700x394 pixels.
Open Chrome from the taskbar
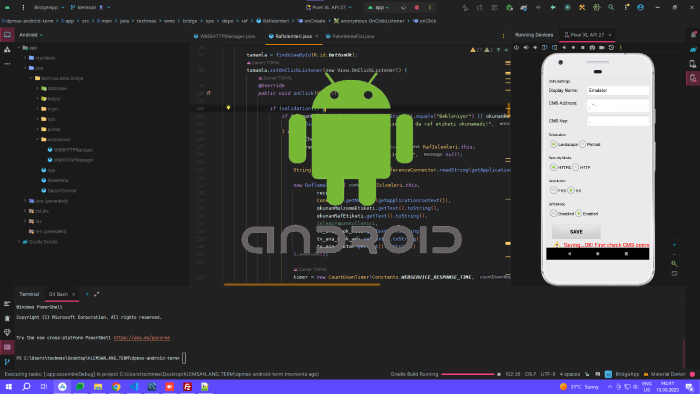tap(116, 386)
